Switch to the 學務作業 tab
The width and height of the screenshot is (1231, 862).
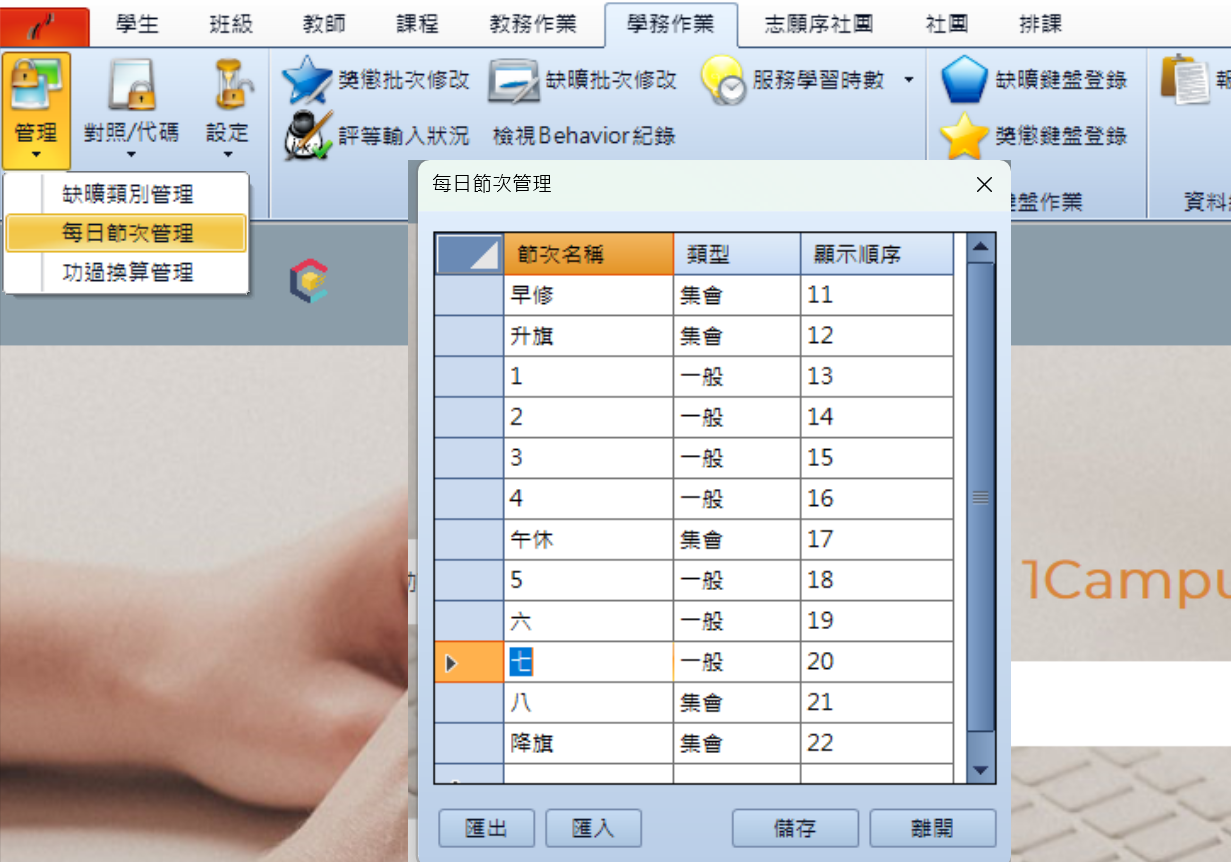[671, 25]
